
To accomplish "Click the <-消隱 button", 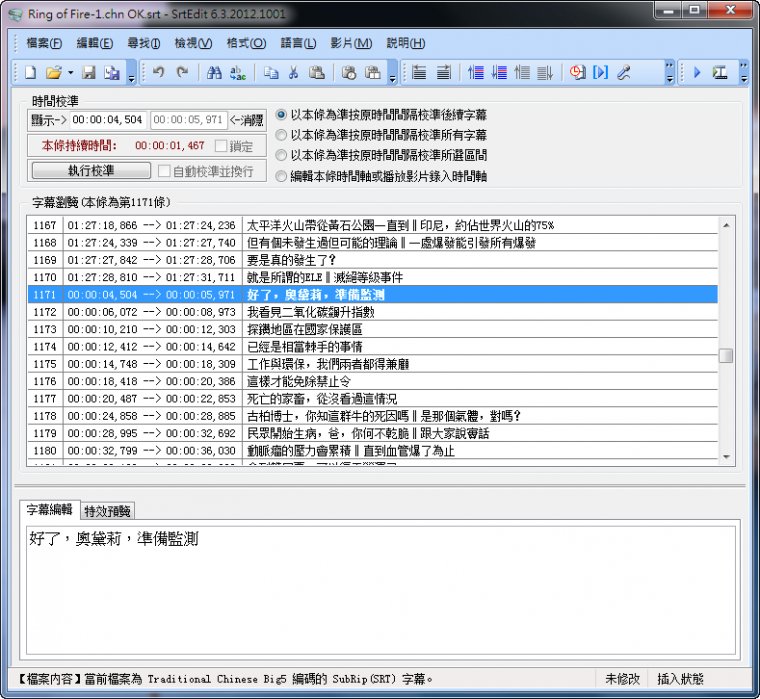I will (x=247, y=120).
